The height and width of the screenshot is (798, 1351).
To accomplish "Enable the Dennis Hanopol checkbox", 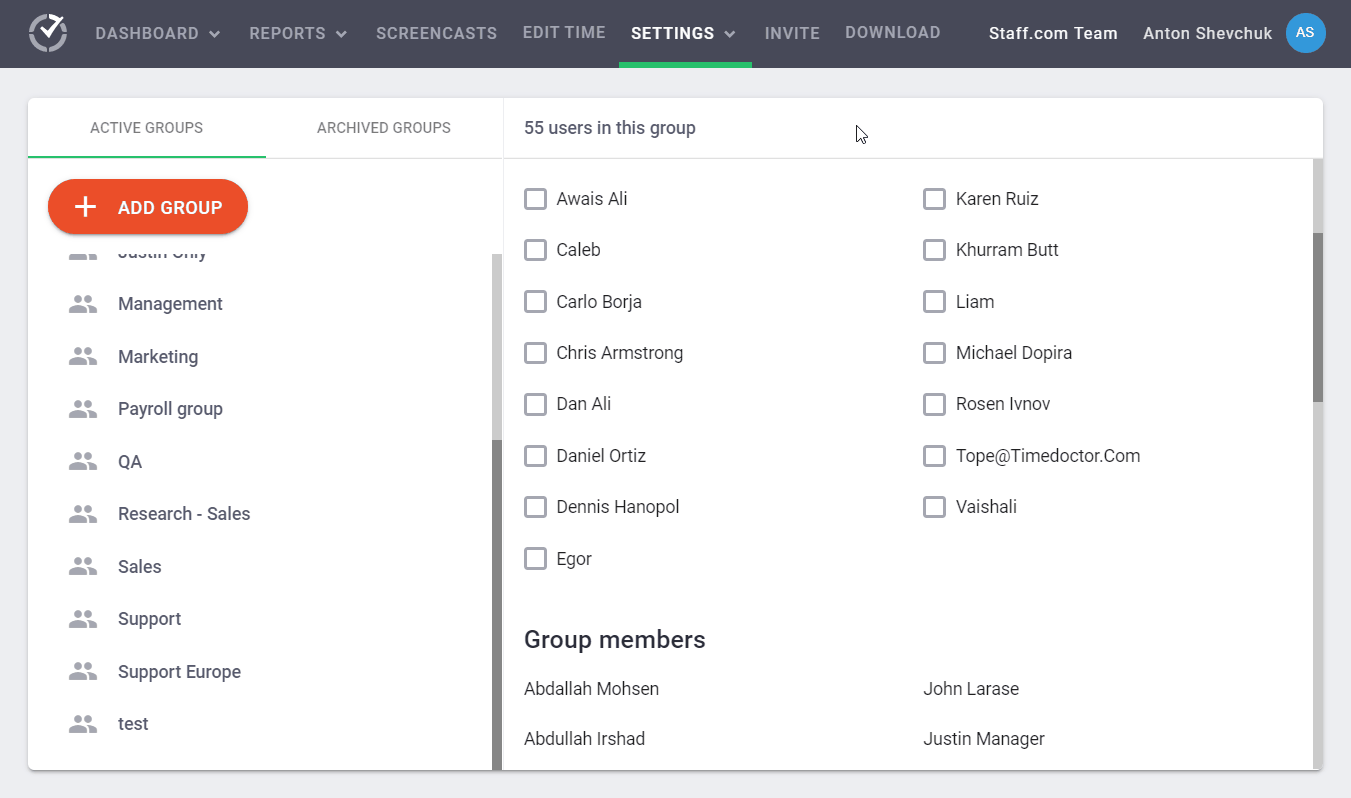I will click(x=536, y=507).
